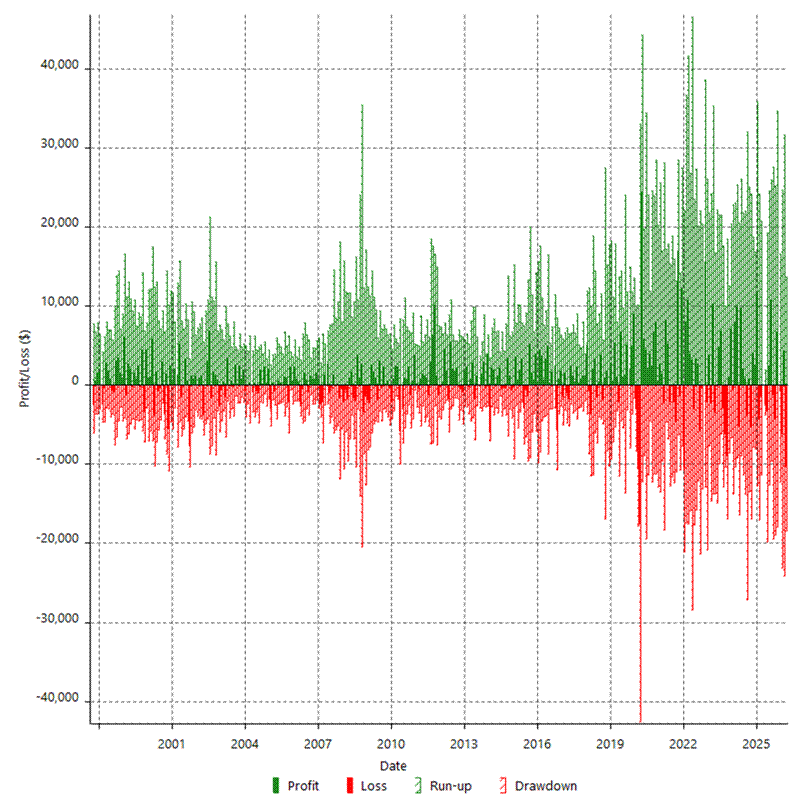Click the hatched green Run-up legend icon

coord(418,786)
